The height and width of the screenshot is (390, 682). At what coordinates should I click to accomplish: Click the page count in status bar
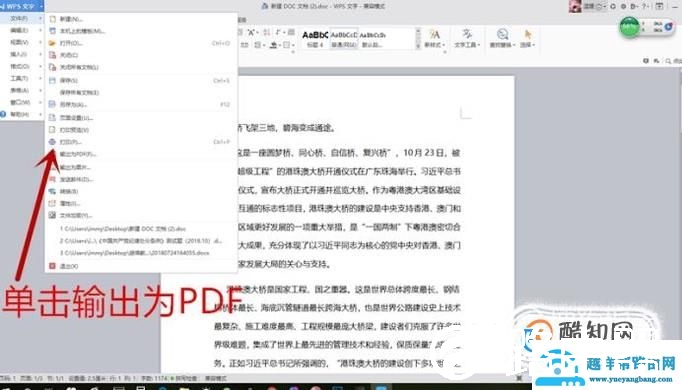click(32, 378)
